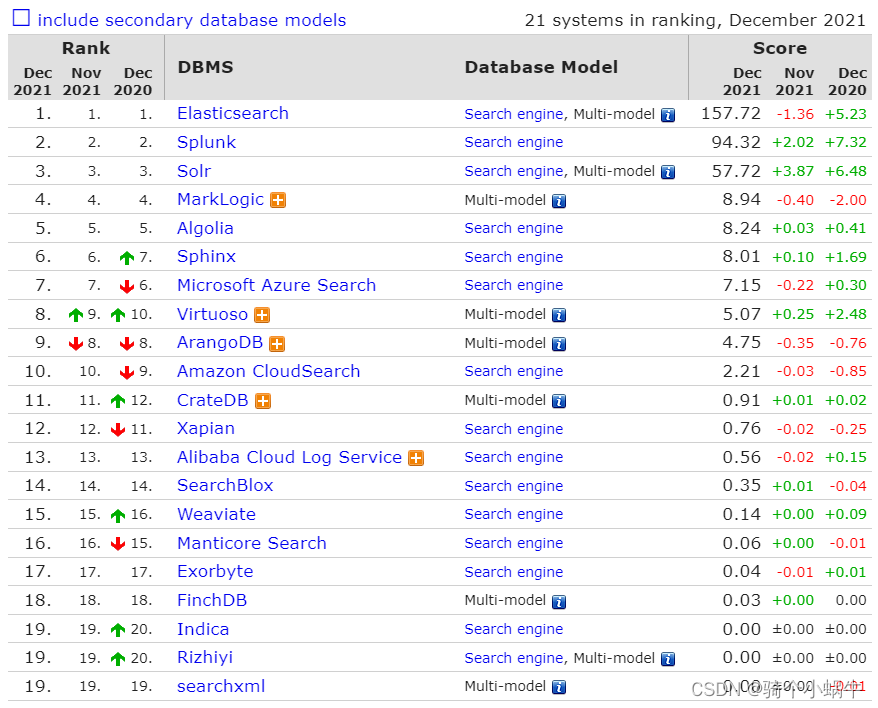Open the Algolia DBMS link
The image size is (878, 708).
(x=206, y=229)
